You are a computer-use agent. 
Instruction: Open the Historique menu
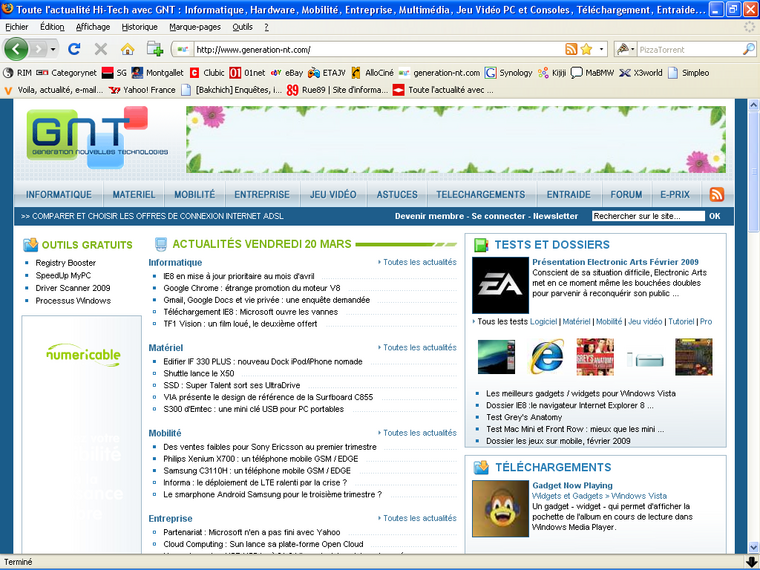[x=140, y=27]
